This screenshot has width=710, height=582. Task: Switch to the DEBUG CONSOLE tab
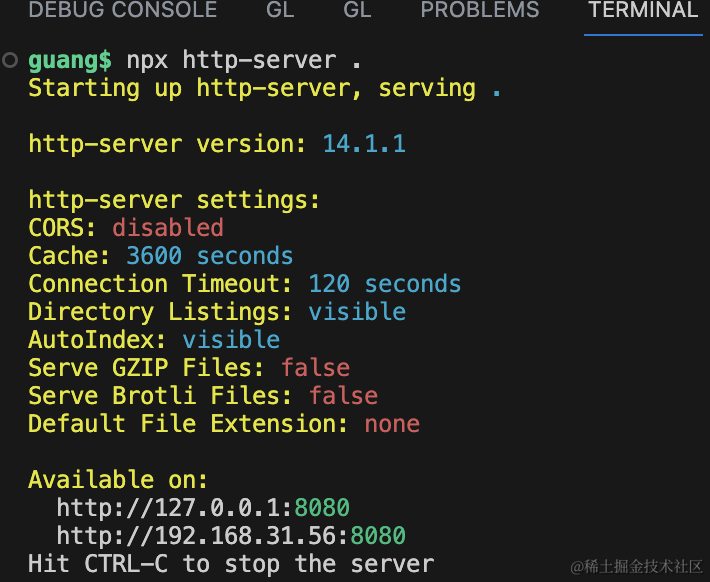click(x=122, y=11)
